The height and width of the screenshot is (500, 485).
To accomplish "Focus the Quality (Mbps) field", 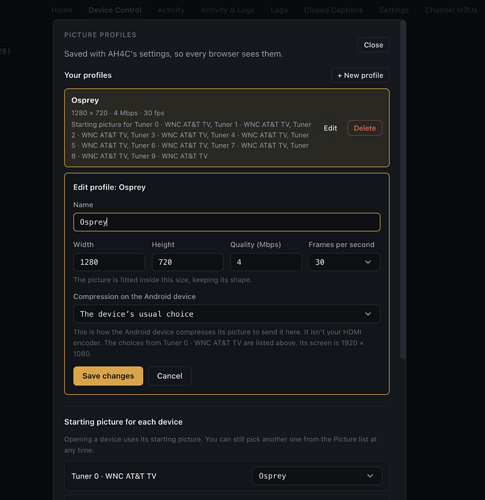I will 266,262.
